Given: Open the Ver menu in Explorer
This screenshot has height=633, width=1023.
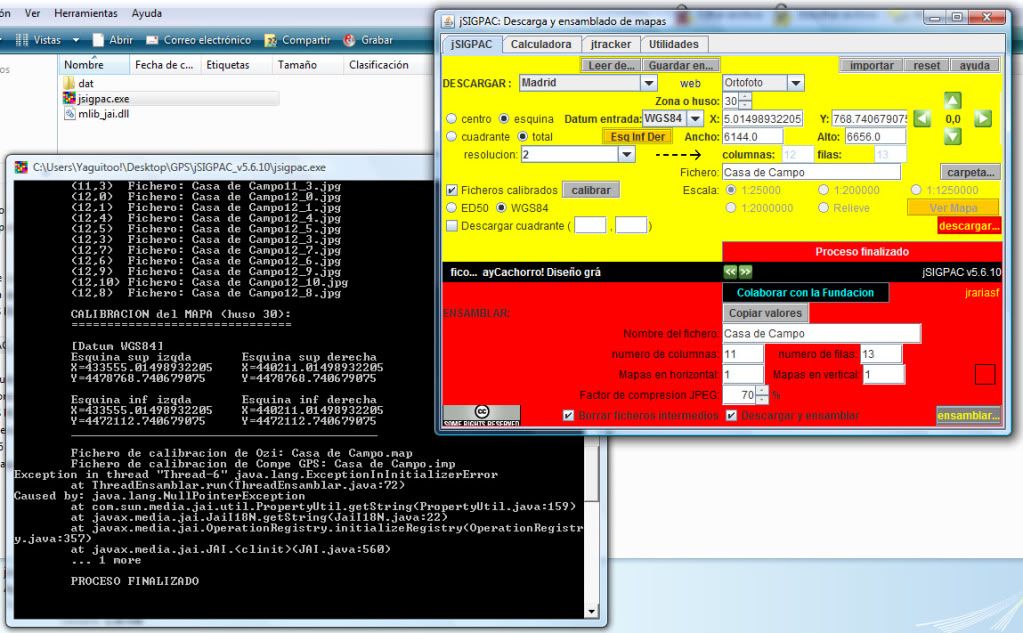Looking at the screenshot, I should [x=32, y=13].
